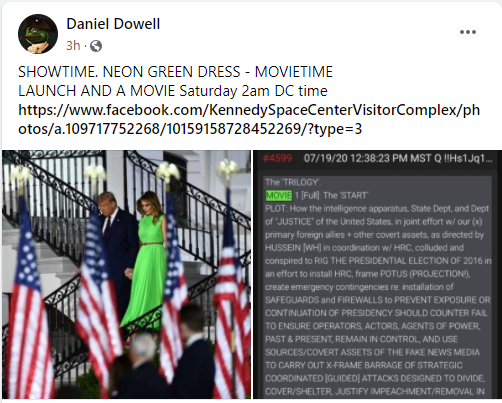Viewport: 502px width, 403px height.
Task: Click the gray-haired man at photo bottom
Action: point(142,367)
